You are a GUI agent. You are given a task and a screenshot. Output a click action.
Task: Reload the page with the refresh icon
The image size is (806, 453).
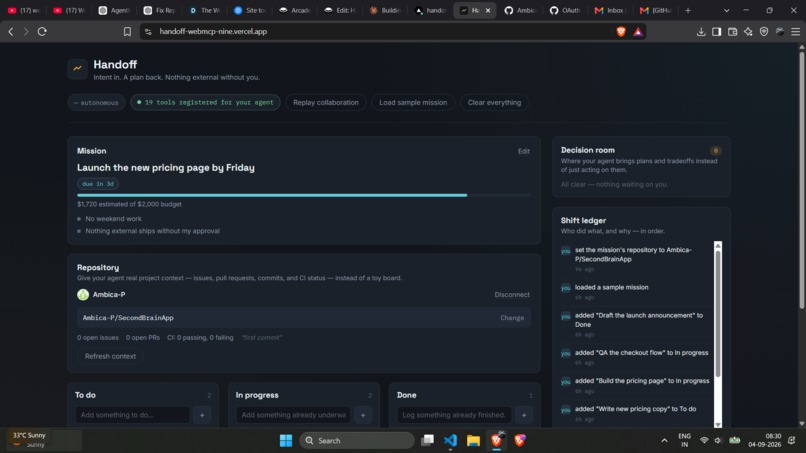click(x=42, y=32)
